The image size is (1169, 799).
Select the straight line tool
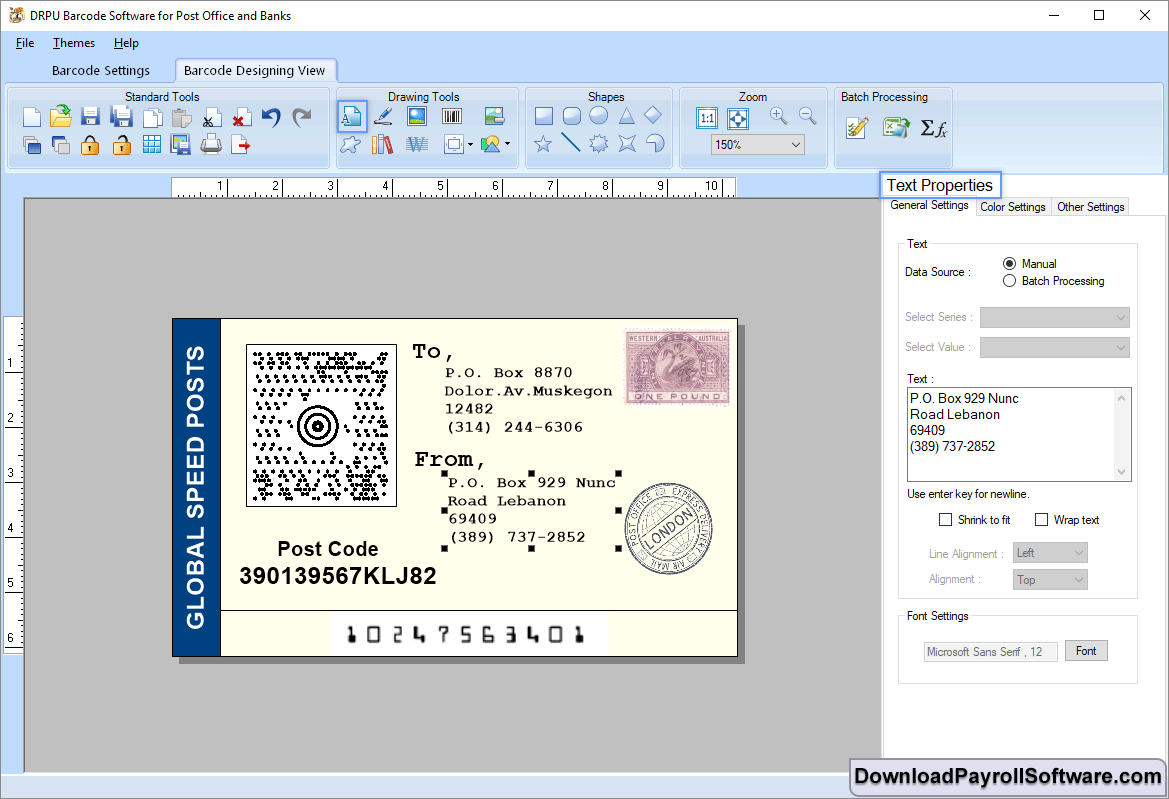571,142
